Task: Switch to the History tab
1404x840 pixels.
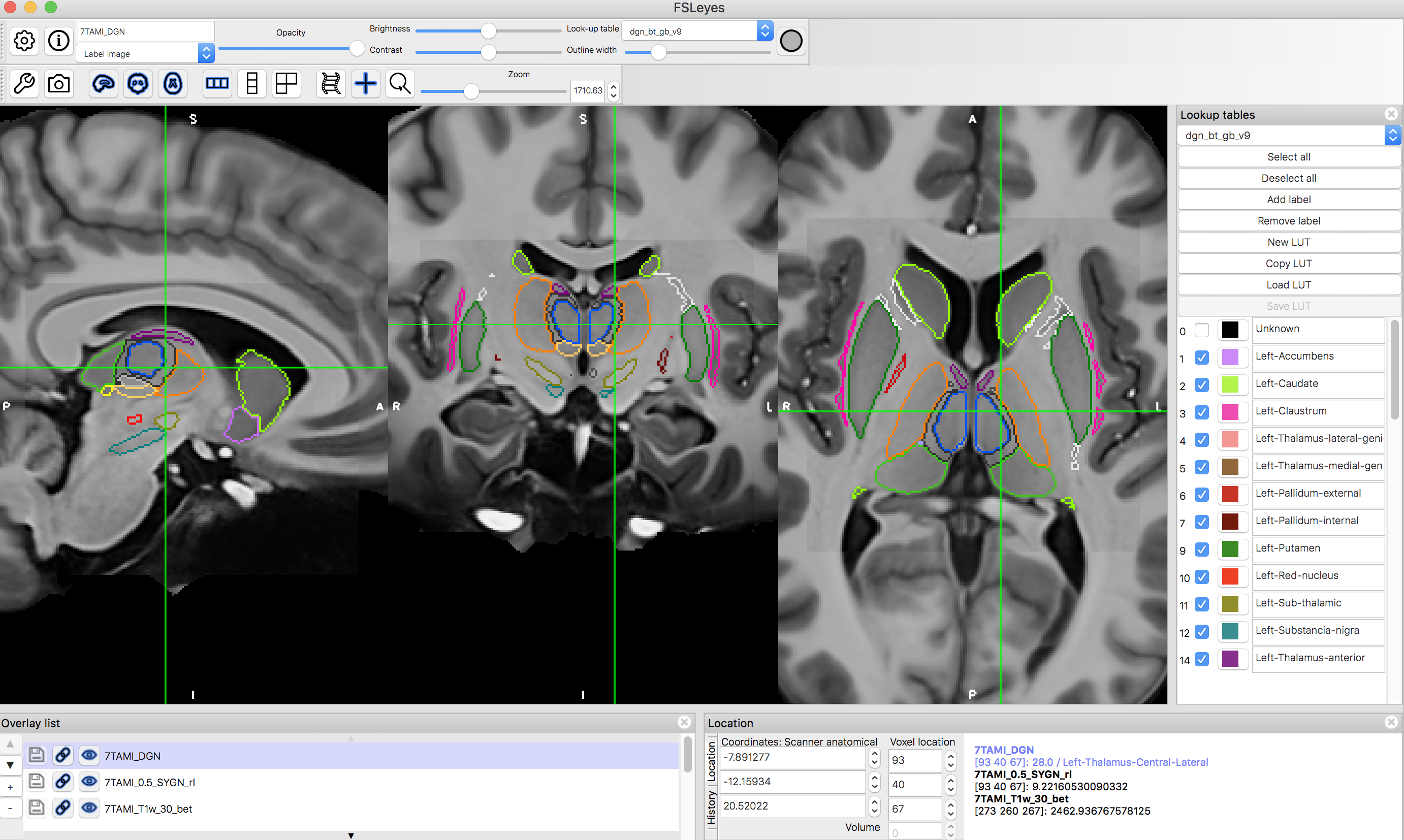Action: [711, 807]
